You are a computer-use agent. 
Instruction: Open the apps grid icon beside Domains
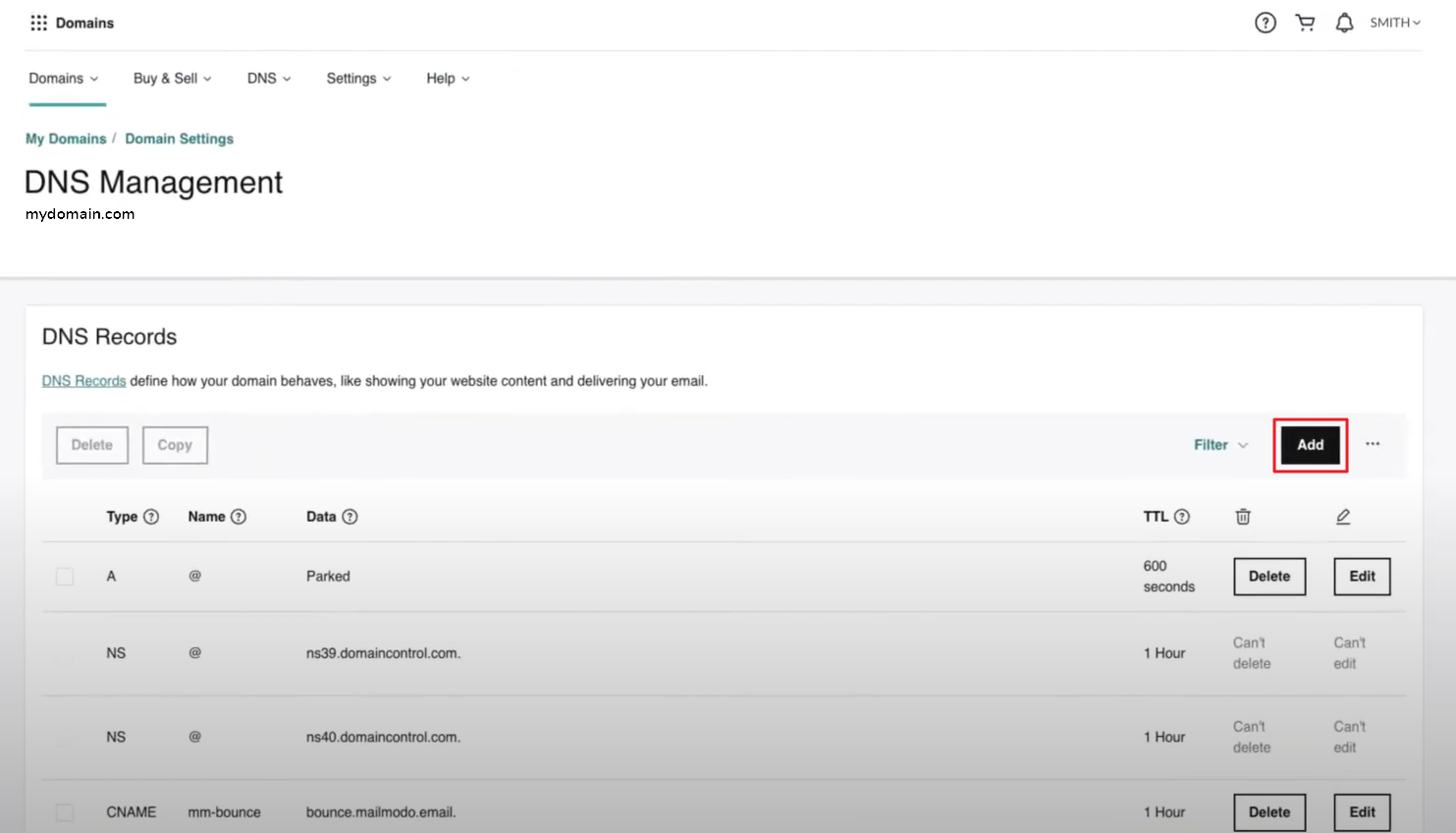[38, 23]
